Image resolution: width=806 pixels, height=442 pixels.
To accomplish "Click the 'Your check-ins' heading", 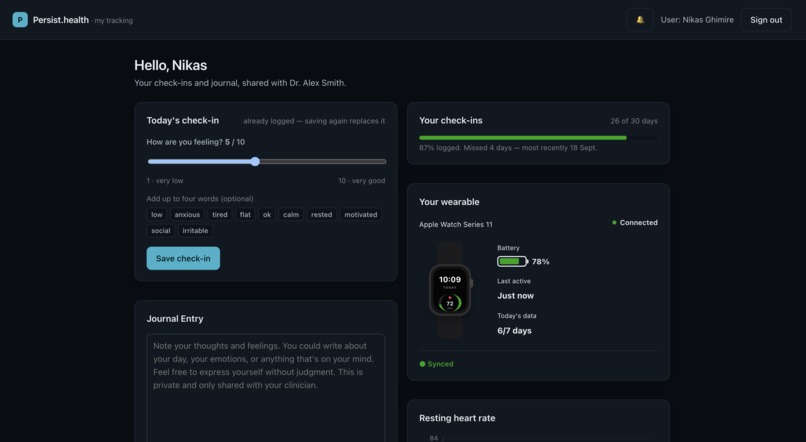I will pyautogui.click(x=451, y=120).
